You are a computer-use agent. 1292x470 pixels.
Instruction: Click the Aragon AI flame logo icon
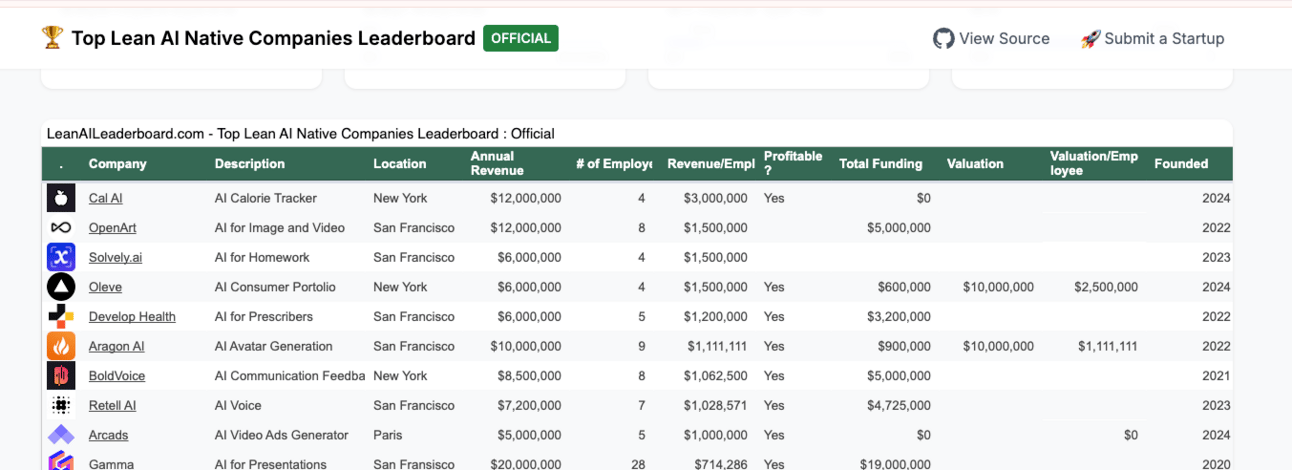click(x=61, y=346)
